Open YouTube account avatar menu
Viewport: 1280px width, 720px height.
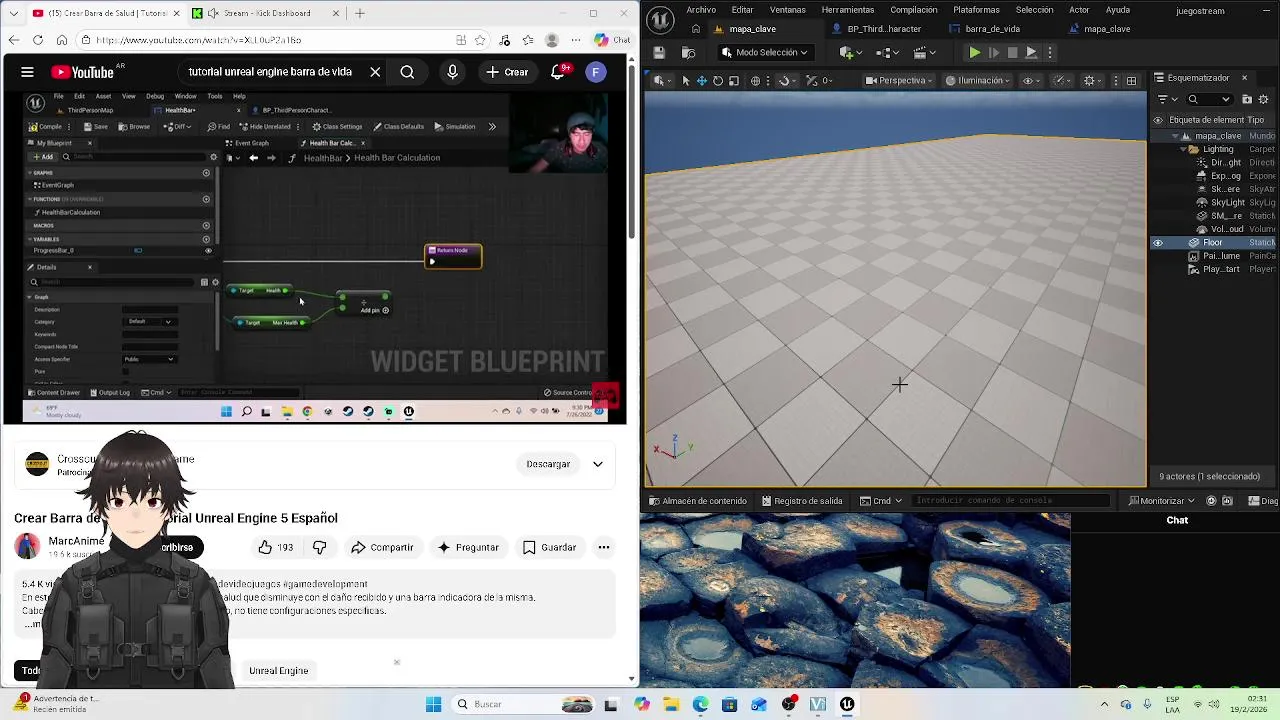point(596,72)
